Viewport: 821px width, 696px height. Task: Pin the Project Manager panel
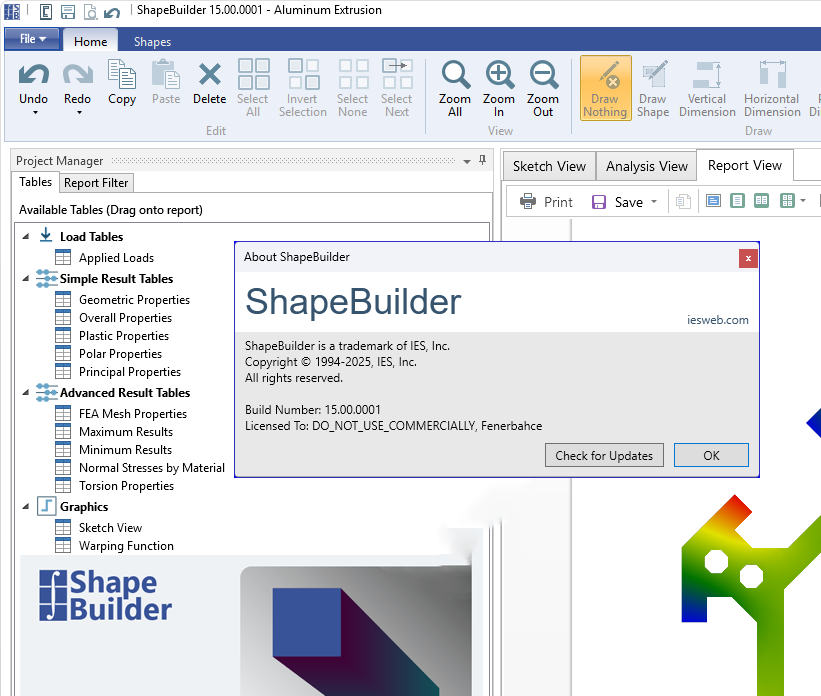[482, 160]
